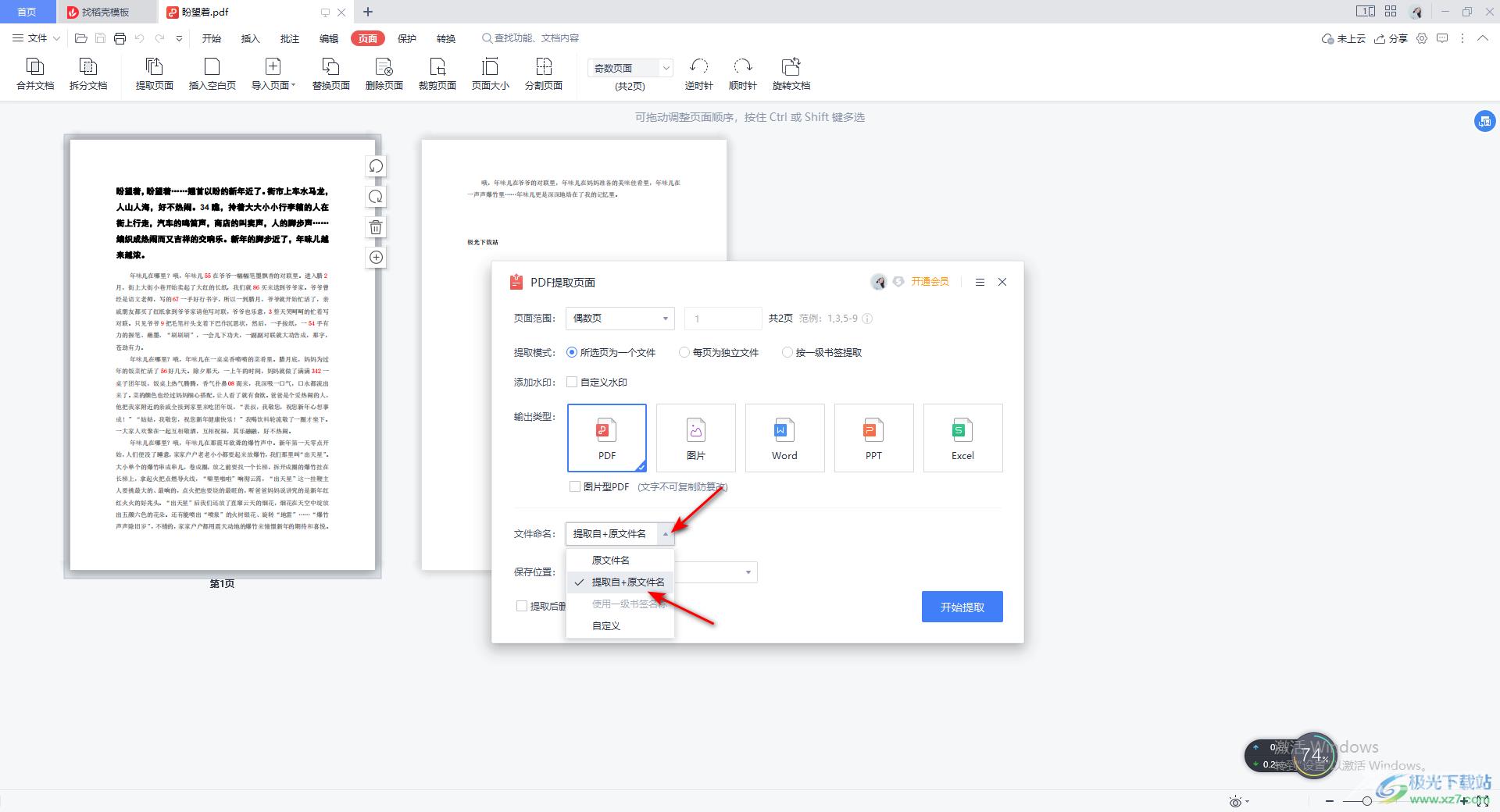Tick the 图片型PDF checkbox
Screen dimensions: 1500x812
576,486
